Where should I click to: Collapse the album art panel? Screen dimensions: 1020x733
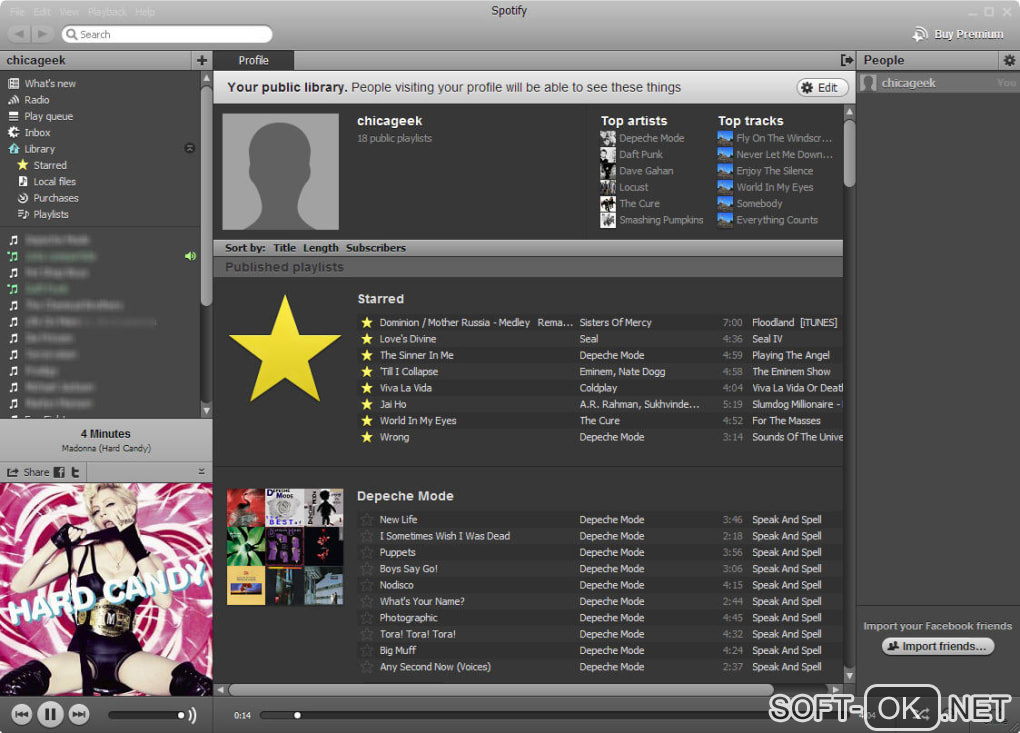202,472
